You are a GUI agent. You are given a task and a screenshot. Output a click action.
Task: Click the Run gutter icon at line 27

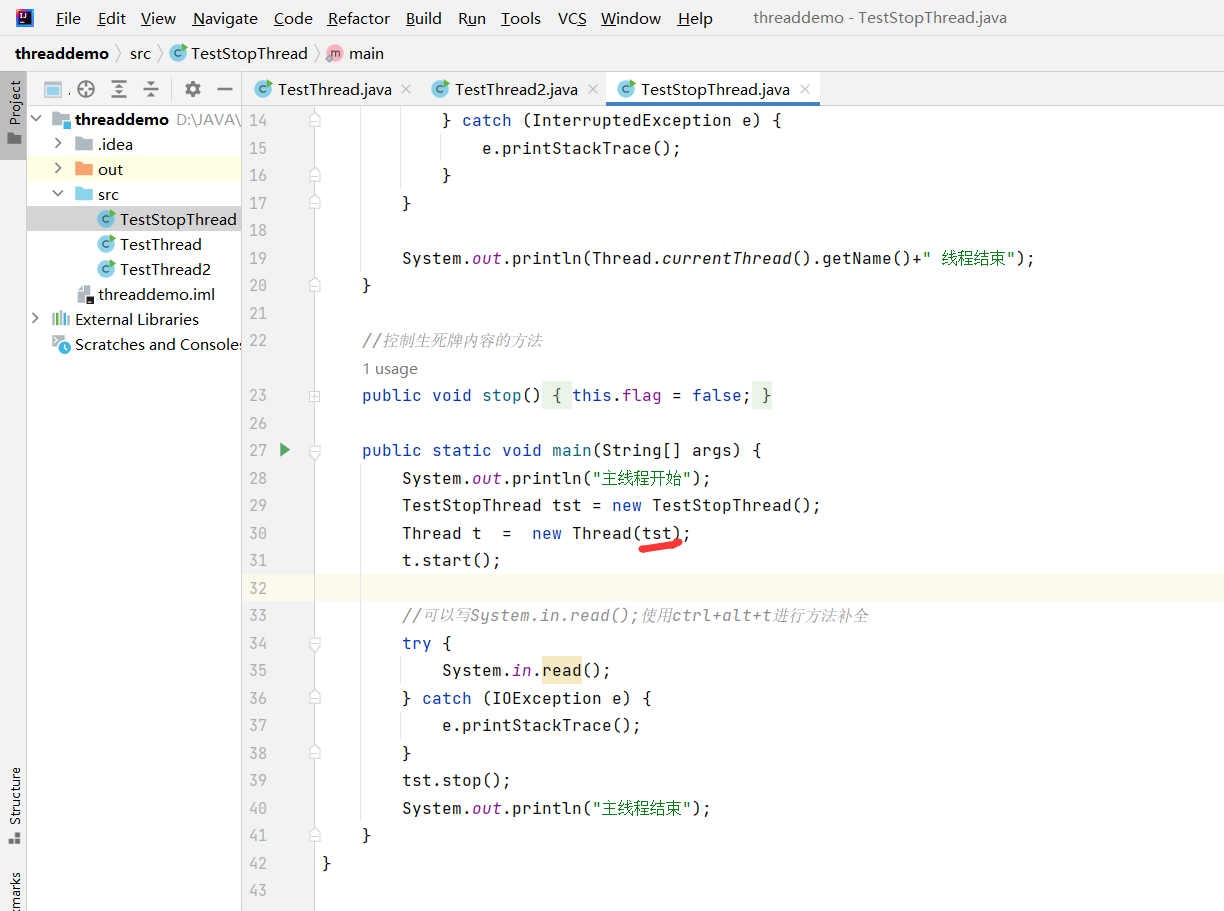(x=285, y=450)
